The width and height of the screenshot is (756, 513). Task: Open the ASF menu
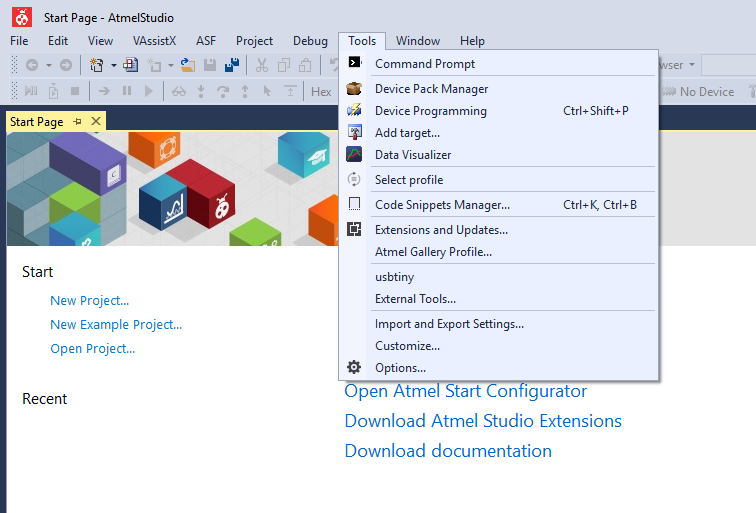pyautogui.click(x=206, y=41)
